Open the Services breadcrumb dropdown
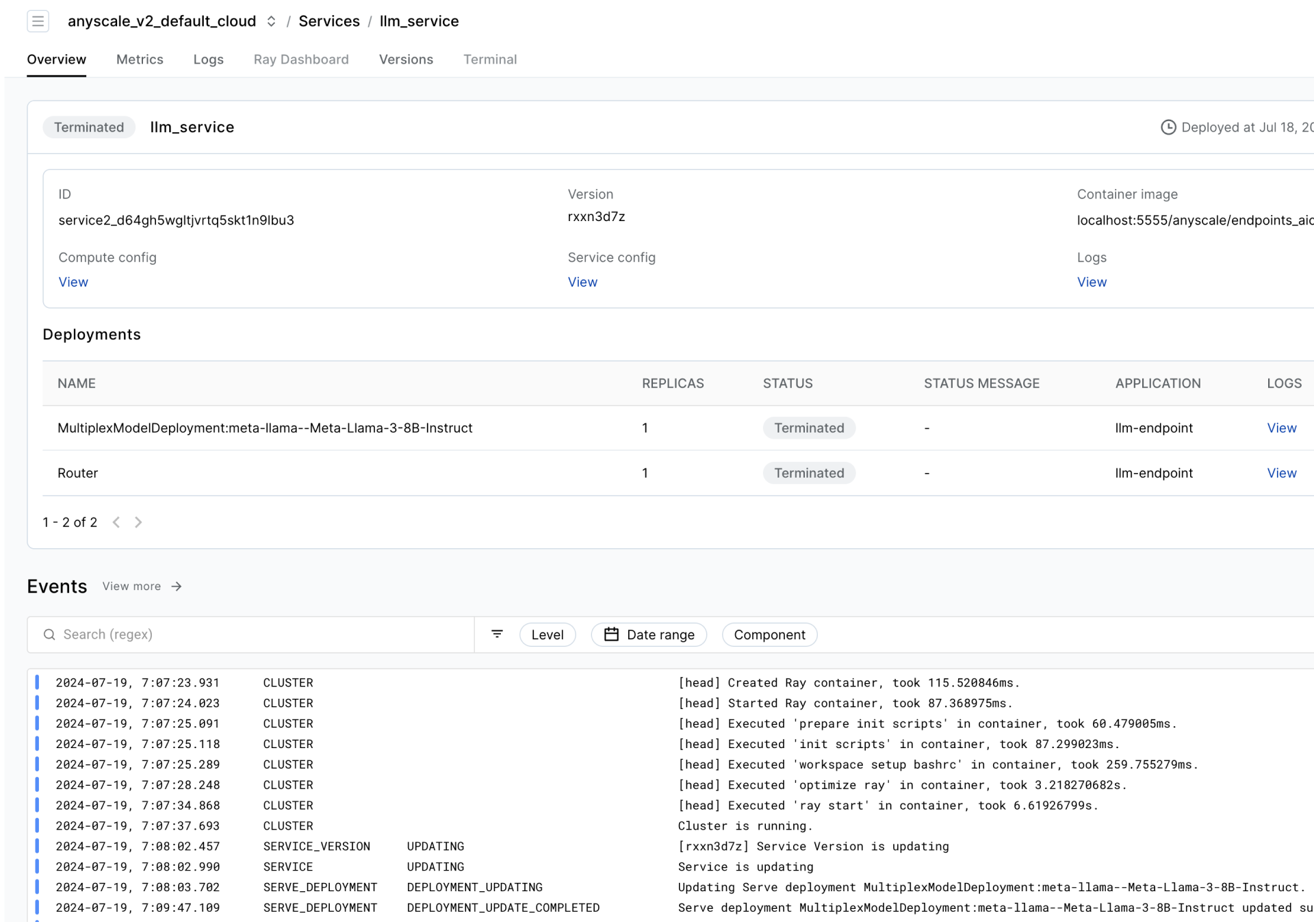1314x924 pixels. pos(328,21)
